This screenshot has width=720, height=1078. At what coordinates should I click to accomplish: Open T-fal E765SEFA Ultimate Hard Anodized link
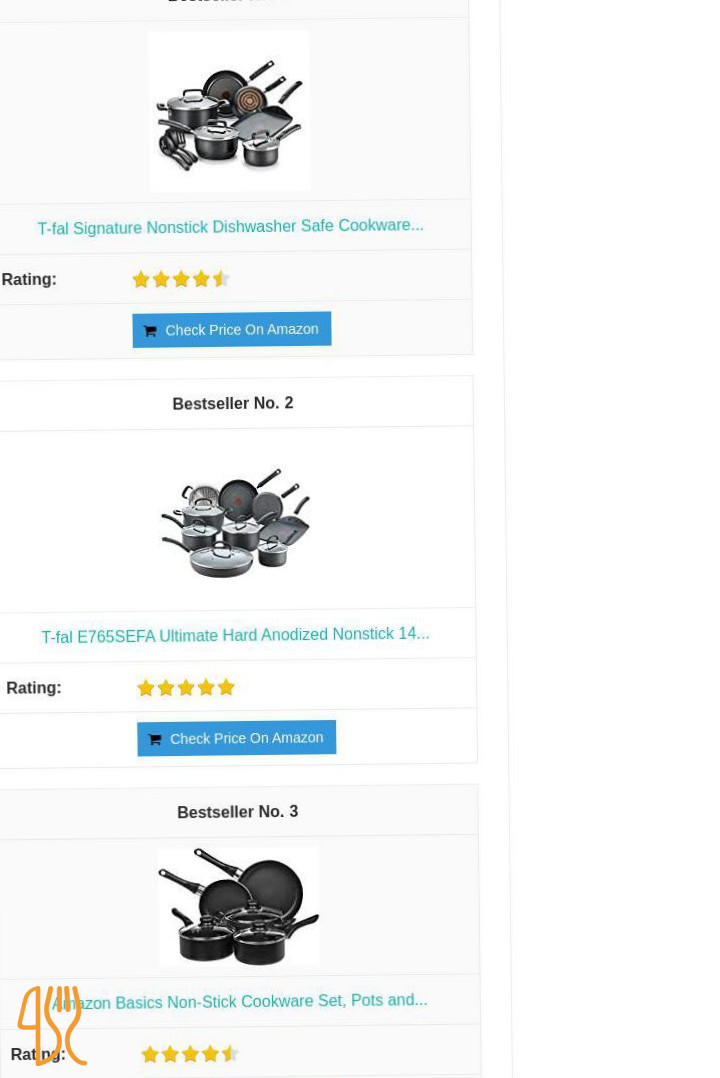tap(235, 635)
